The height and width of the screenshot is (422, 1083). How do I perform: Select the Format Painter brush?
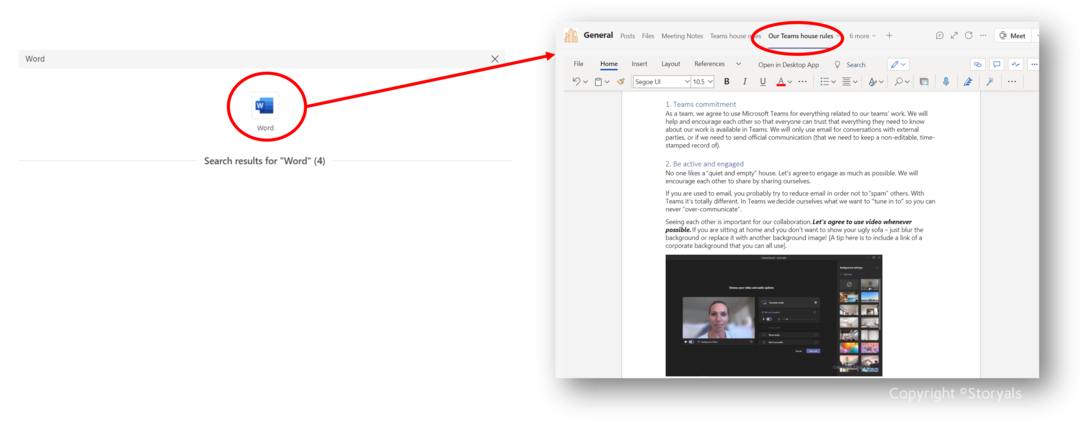pyautogui.click(x=620, y=81)
